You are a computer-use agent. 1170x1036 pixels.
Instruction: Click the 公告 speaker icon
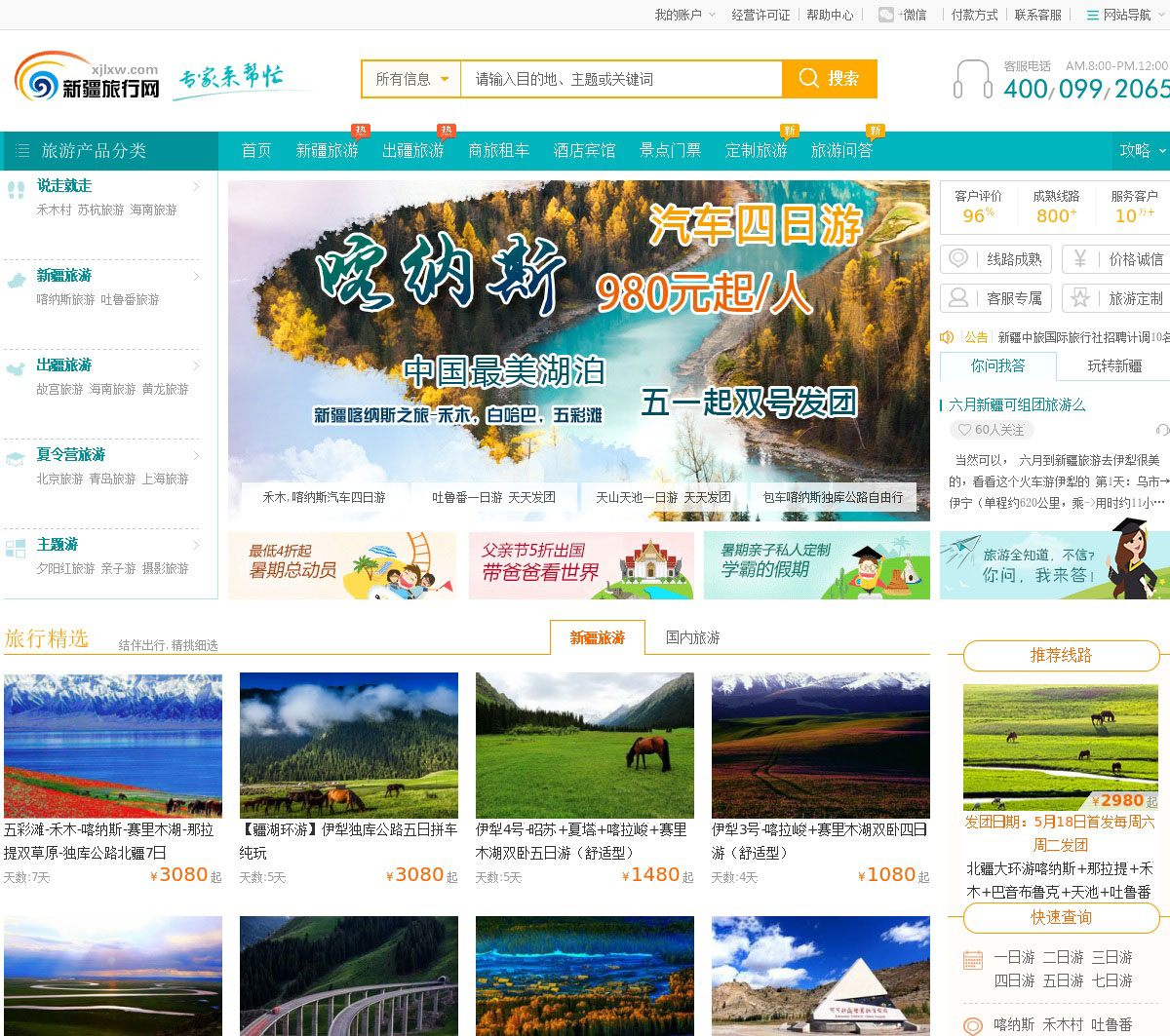tap(946, 337)
